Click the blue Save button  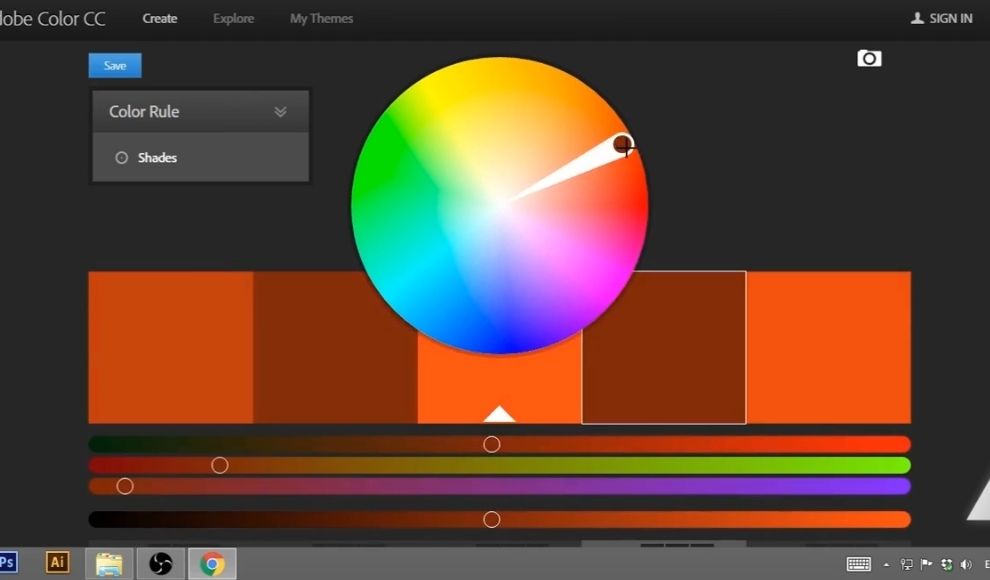115,66
